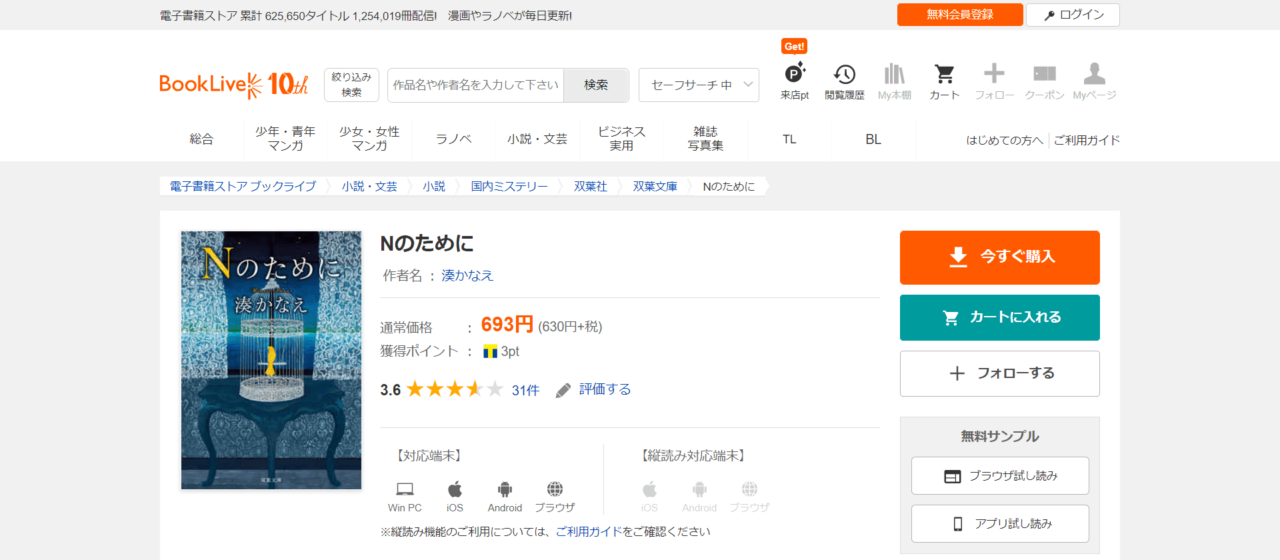Click the Nのために book cover thumbnail
1280x560 pixels.
(x=271, y=360)
